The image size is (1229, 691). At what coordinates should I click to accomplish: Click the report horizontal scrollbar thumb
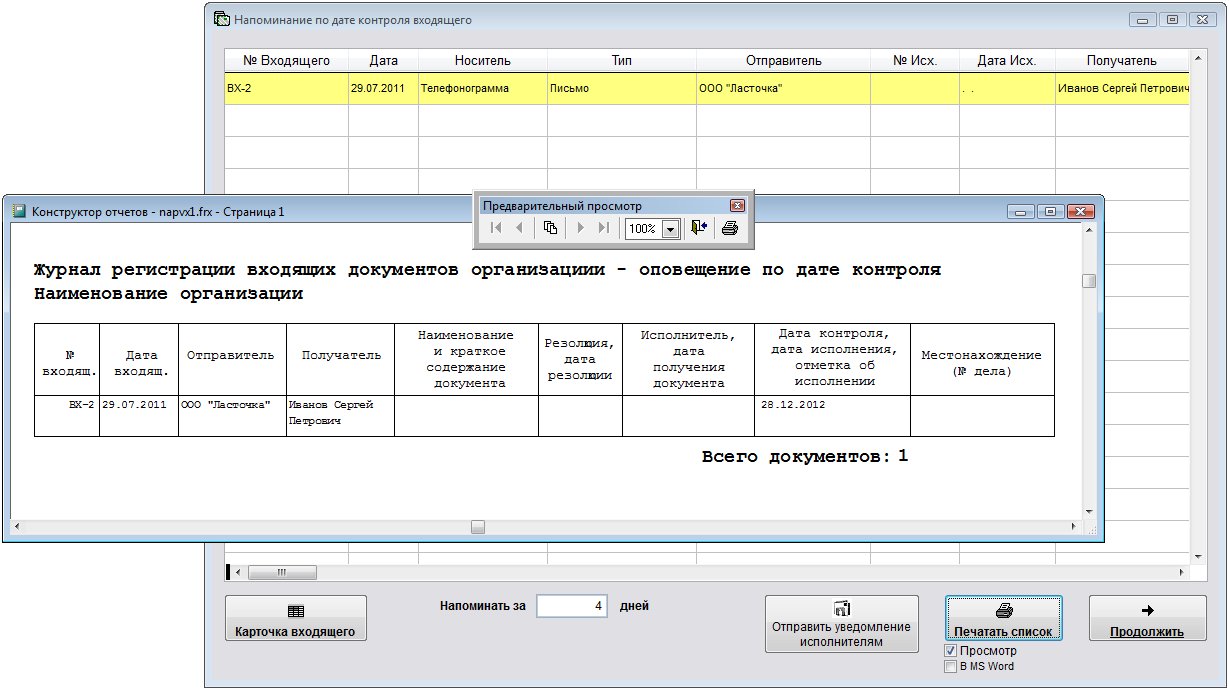pos(478,527)
